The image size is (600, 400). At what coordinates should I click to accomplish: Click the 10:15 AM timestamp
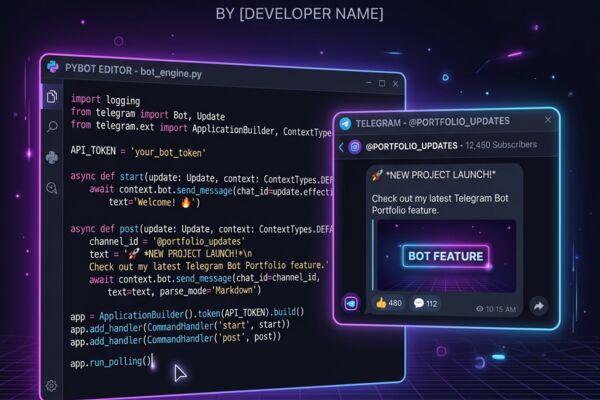click(x=501, y=309)
